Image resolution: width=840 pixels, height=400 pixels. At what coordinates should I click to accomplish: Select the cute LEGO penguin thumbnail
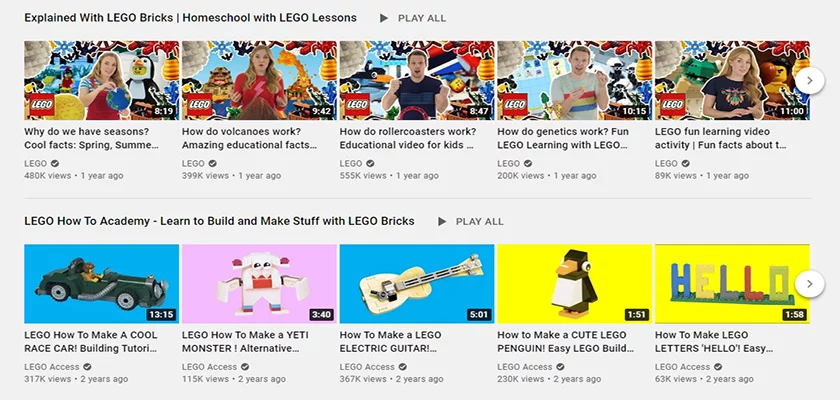(575, 284)
